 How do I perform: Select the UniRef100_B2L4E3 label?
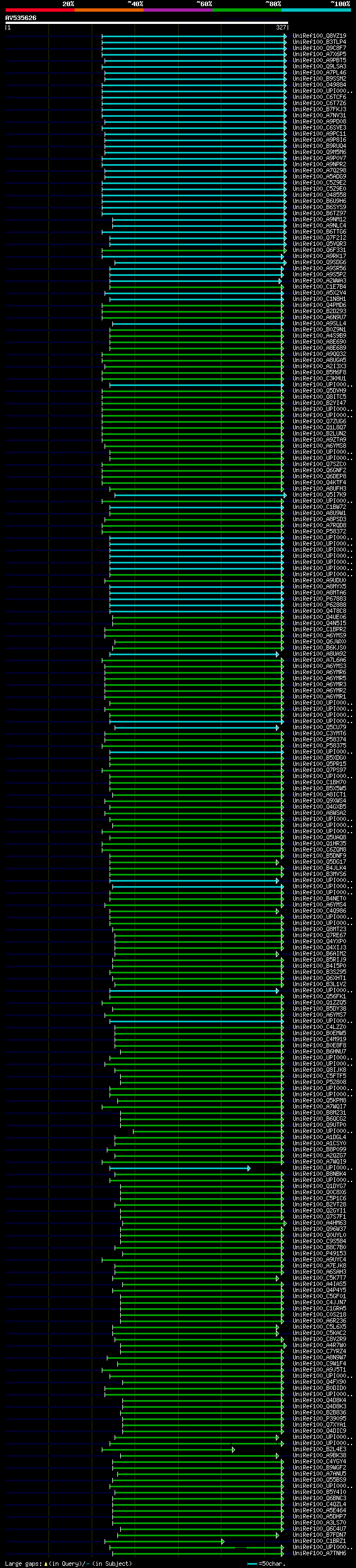coord(319,1449)
